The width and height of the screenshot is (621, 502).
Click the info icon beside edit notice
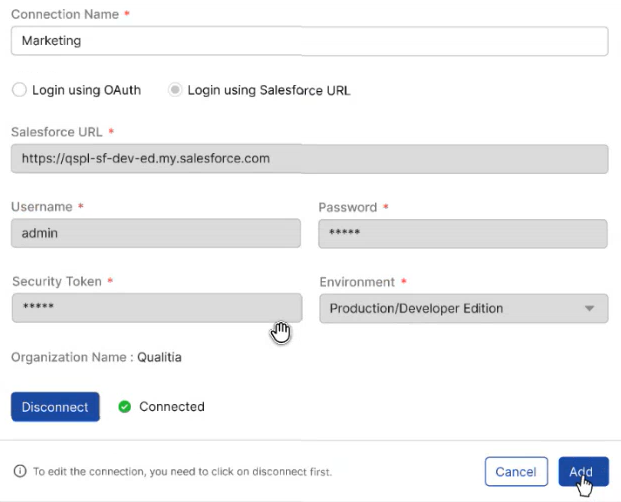click(x=19, y=471)
